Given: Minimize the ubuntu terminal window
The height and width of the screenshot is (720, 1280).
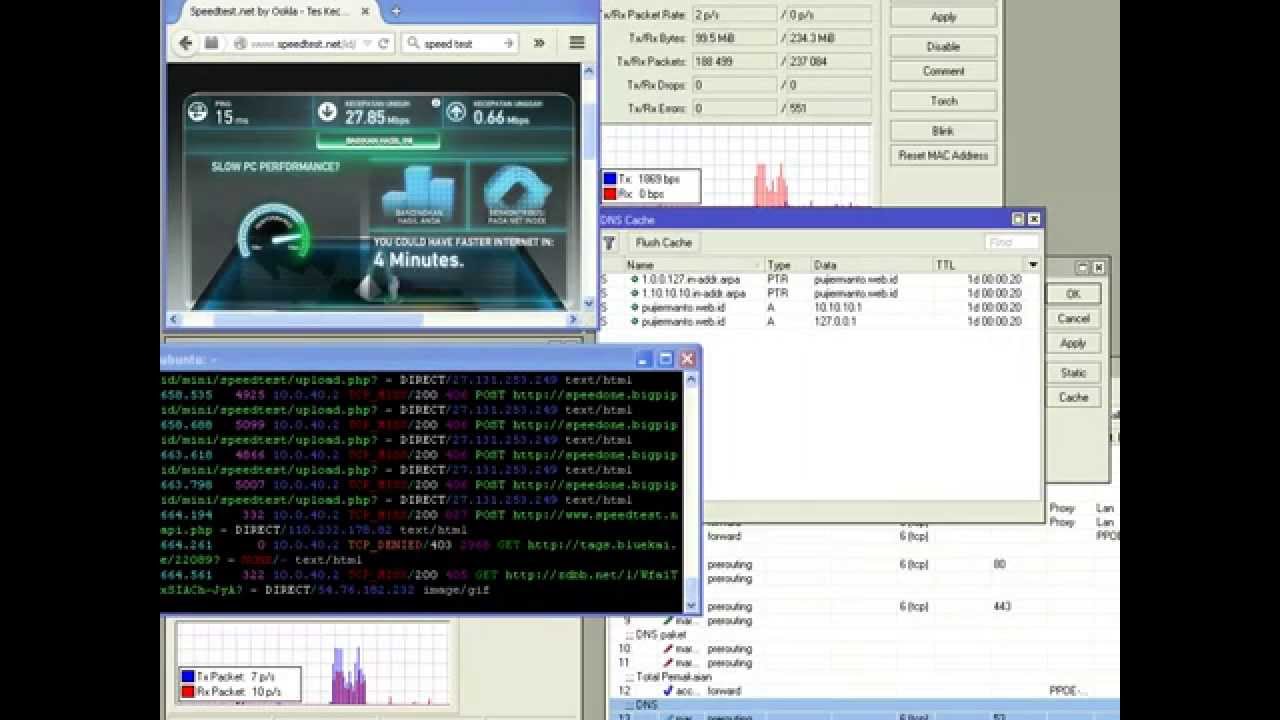Looking at the screenshot, I should [644, 359].
